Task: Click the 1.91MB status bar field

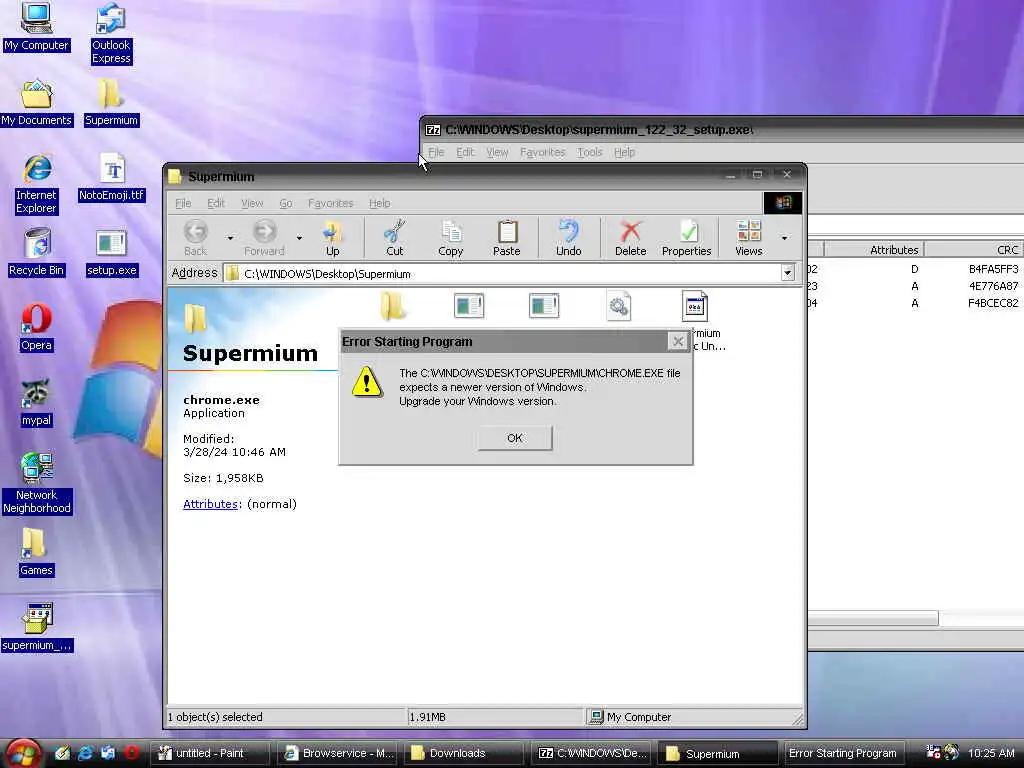Action: (495, 717)
